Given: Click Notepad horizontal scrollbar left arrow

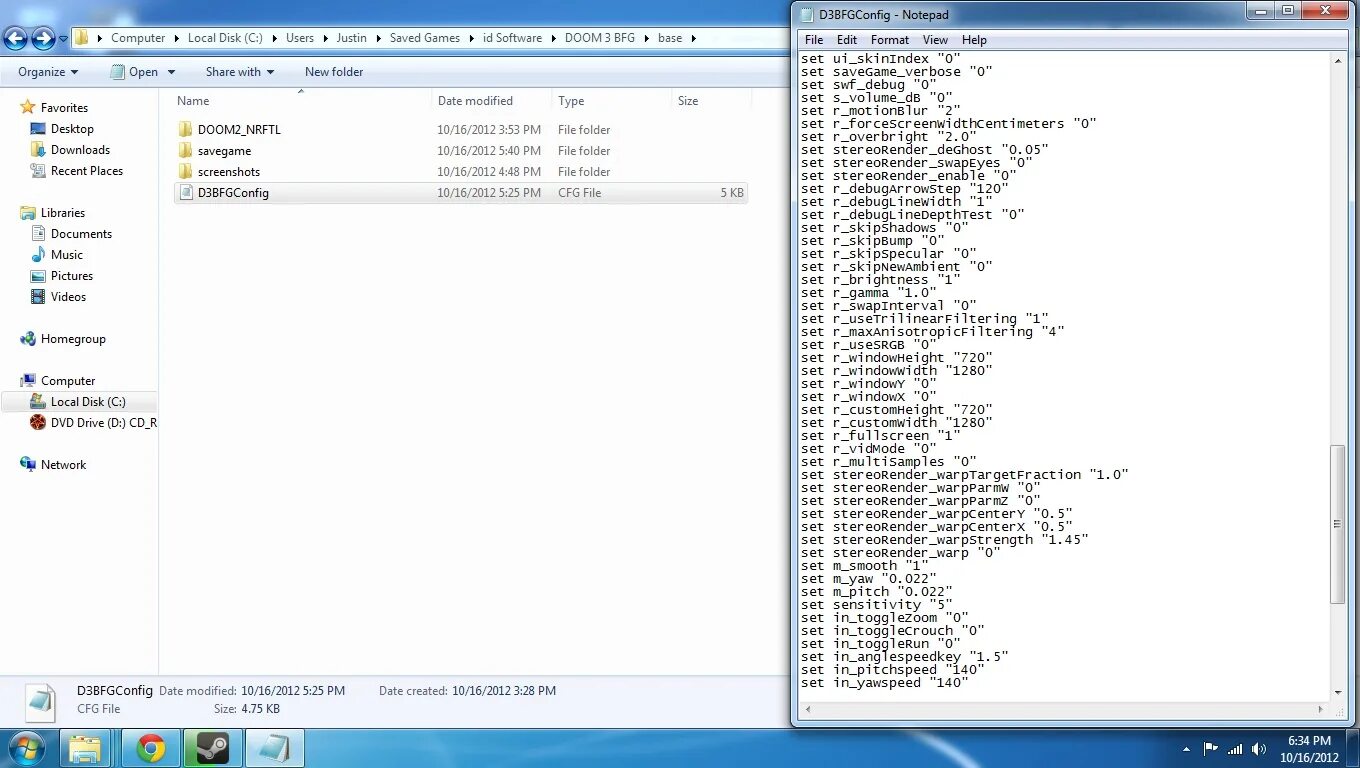Looking at the screenshot, I should 808,709.
